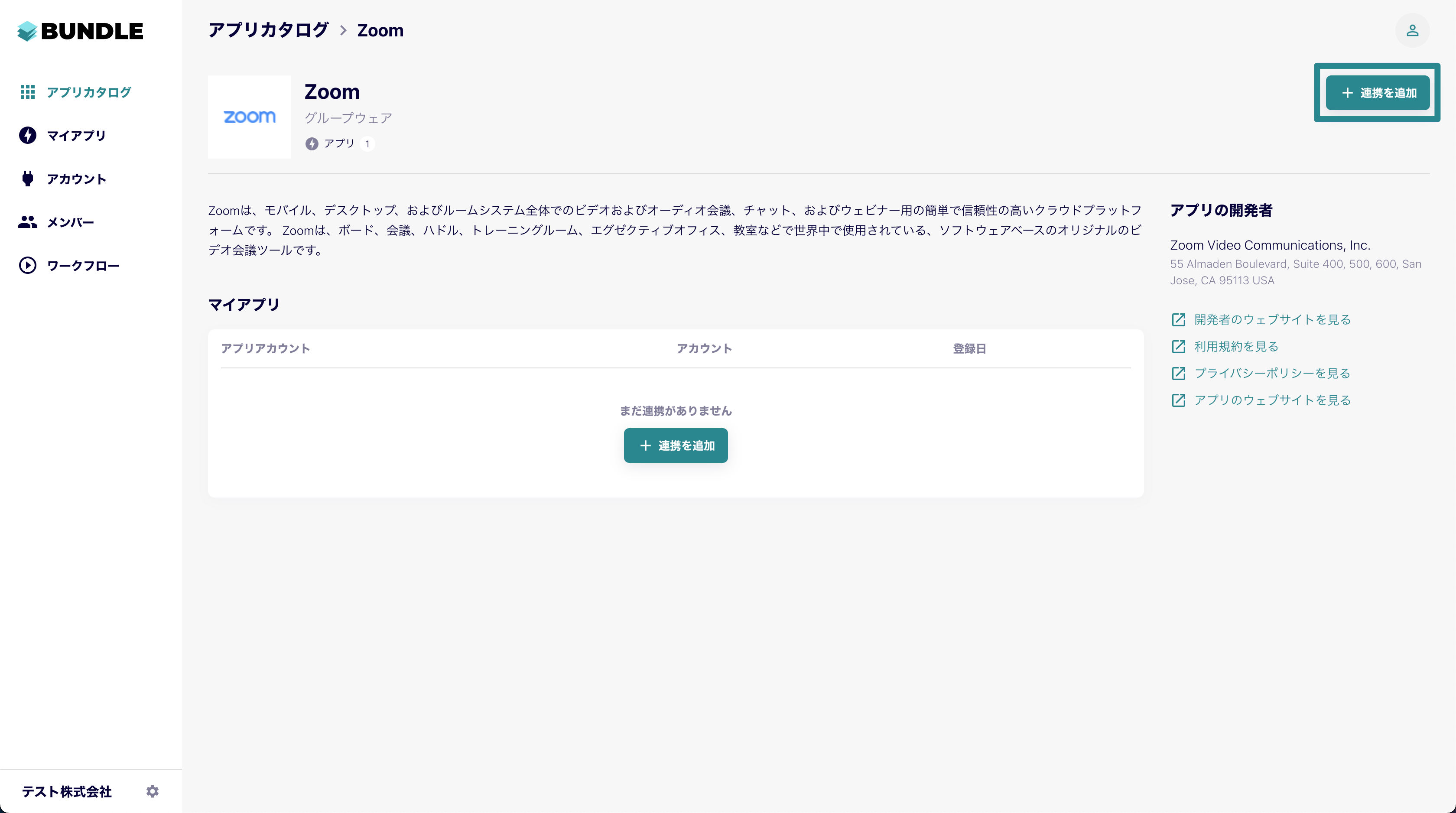The image size is (1456, 813).
Task: Click the 55 Almaden Boulevard address
Action: (1296, 272)
